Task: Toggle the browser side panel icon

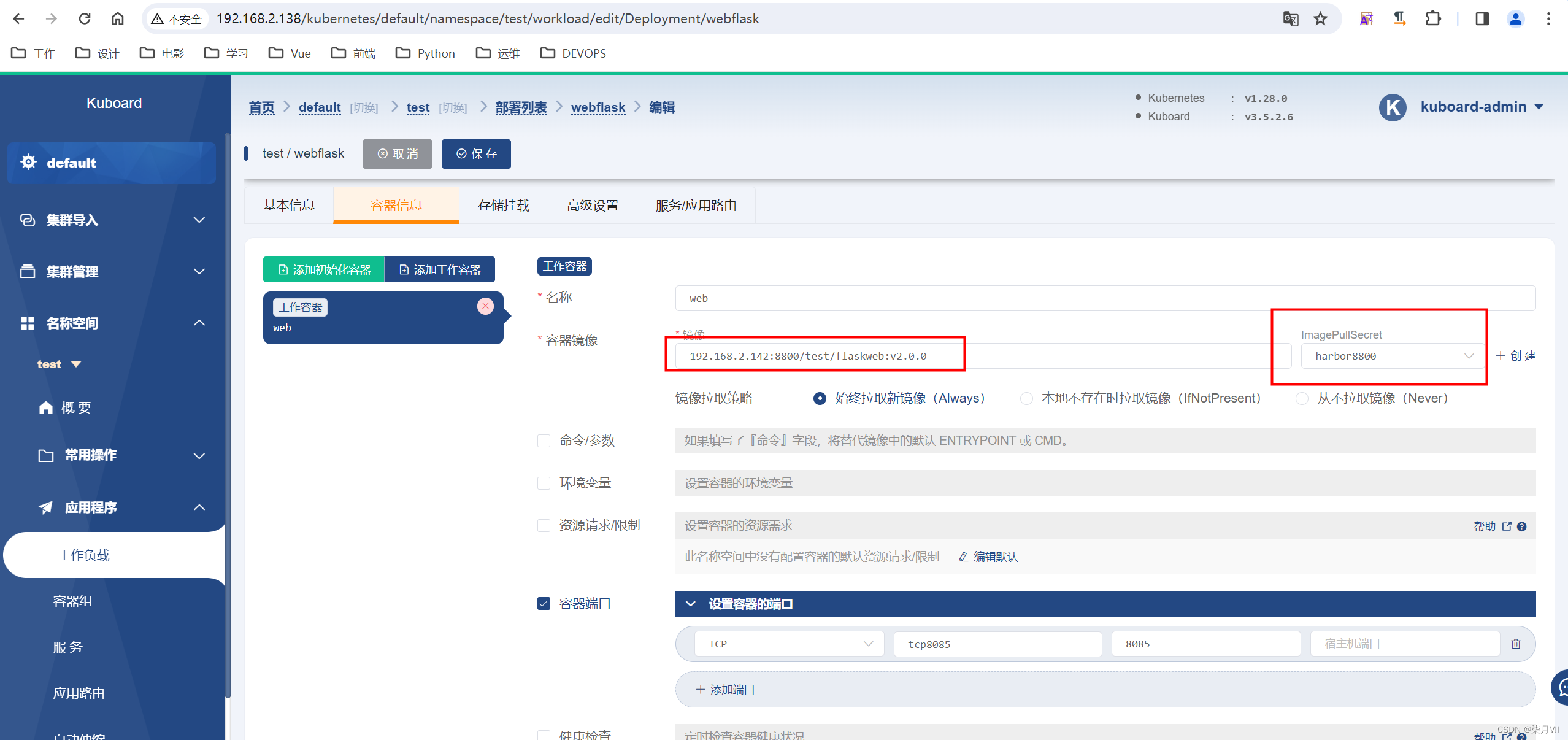Action: click(x=1482, y=18)
